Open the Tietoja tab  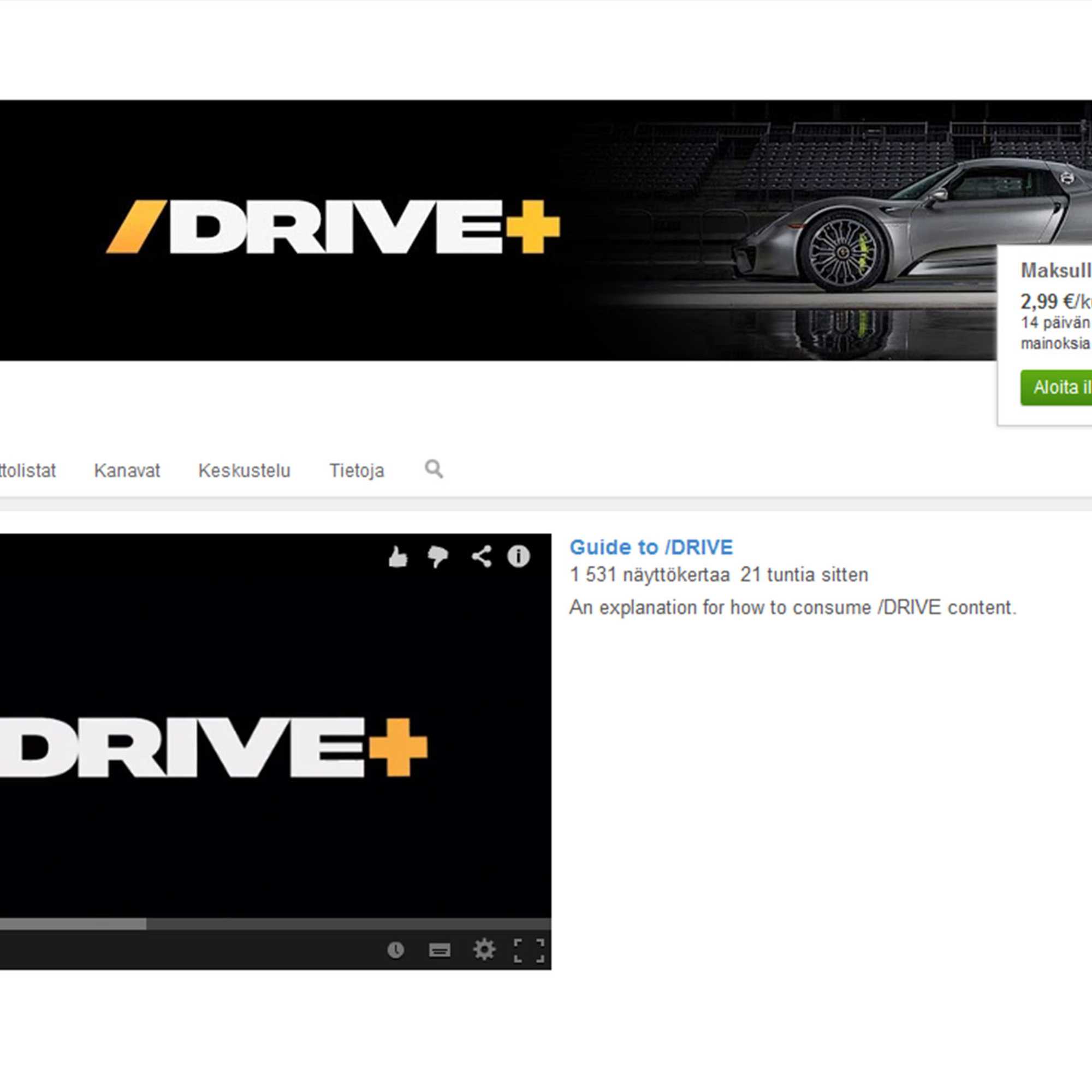[x=357, y=470]
